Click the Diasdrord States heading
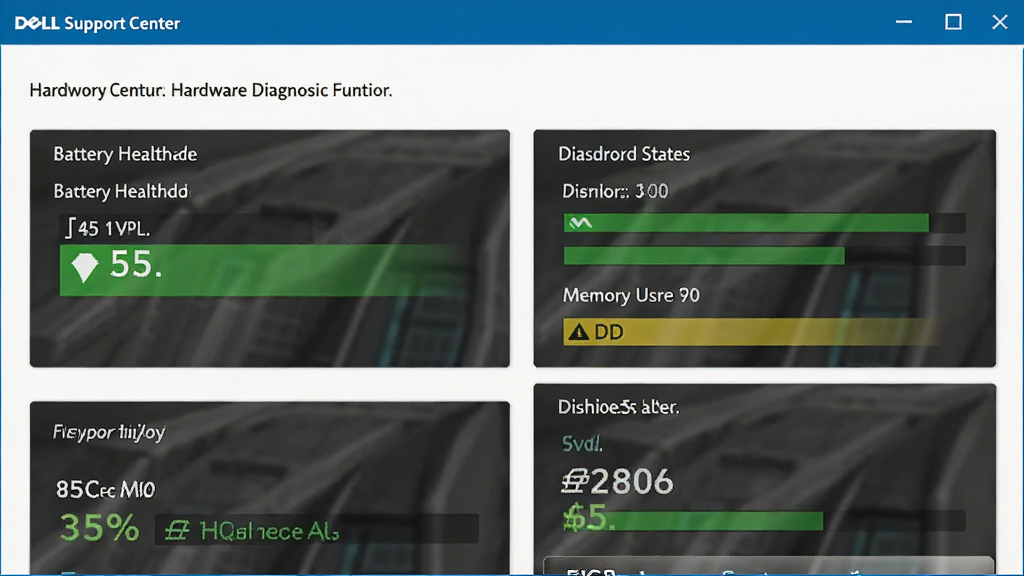Screen dimensions: 1024x576 point(624,154)
